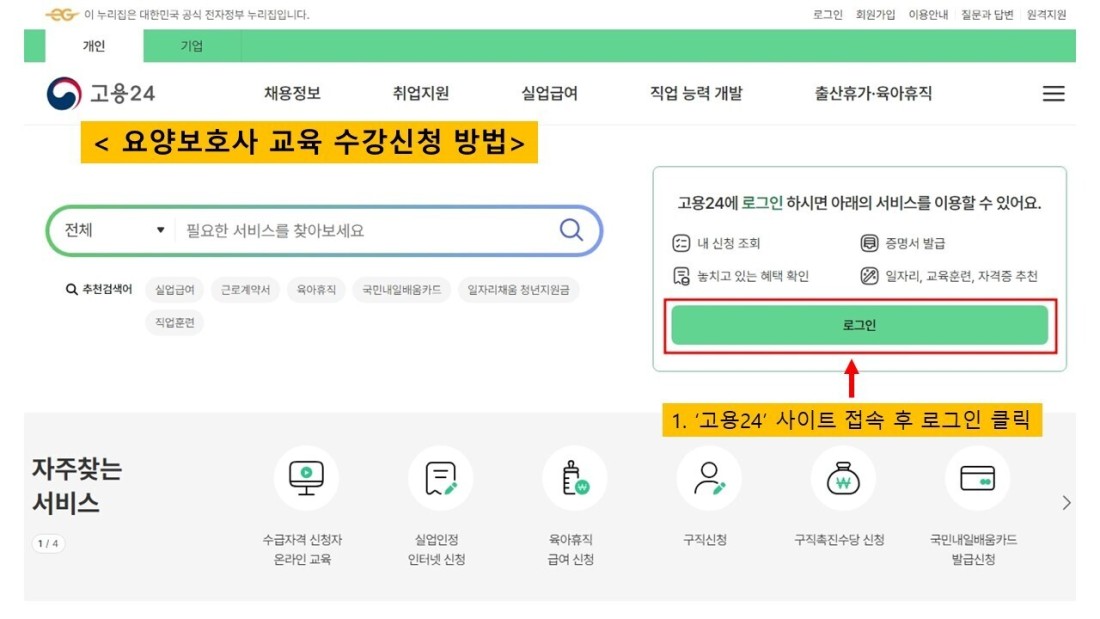
Task: Open the 전체 category dropdown
Action: point(115,230)
